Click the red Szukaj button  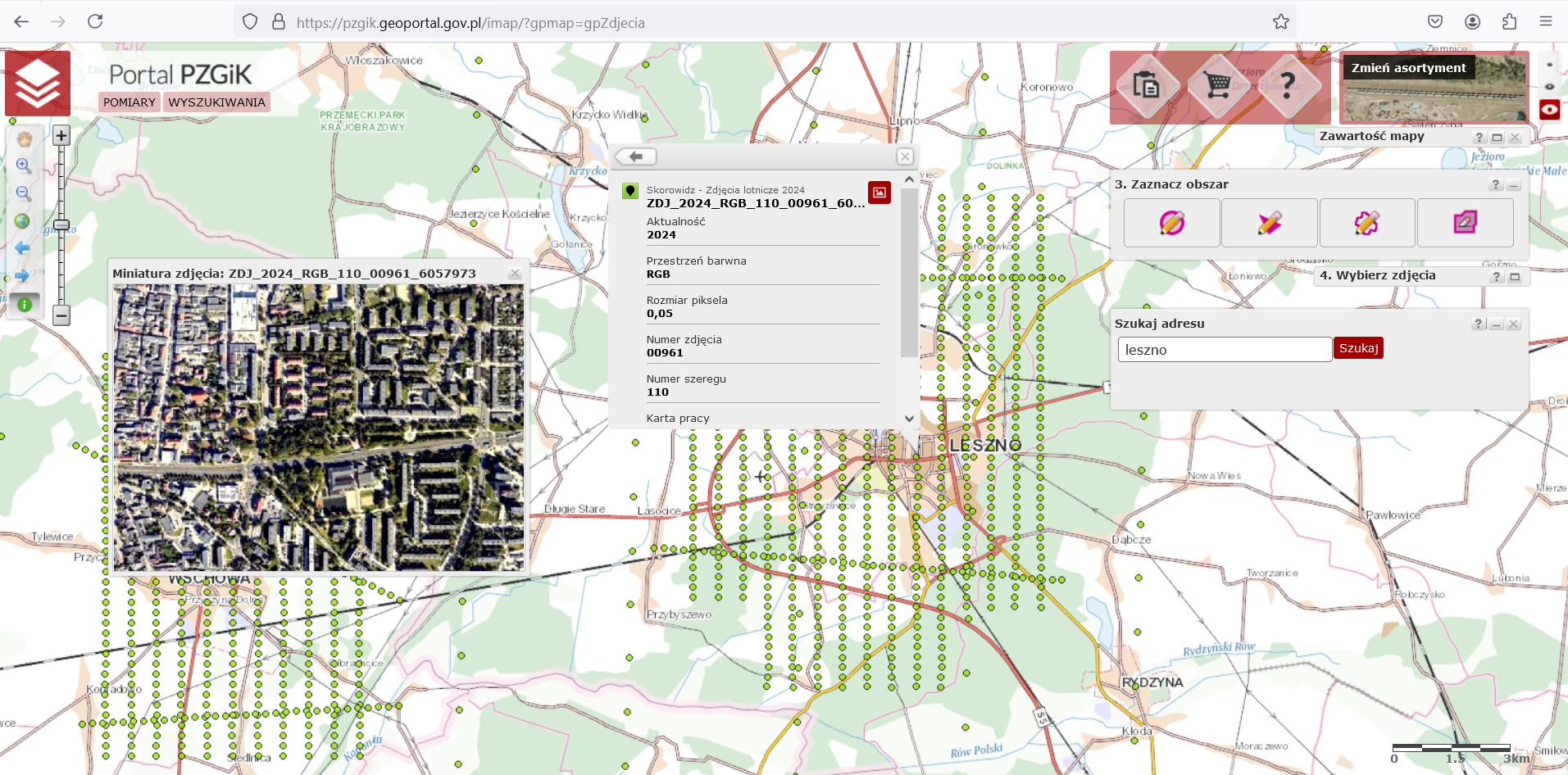point(1358,348)
